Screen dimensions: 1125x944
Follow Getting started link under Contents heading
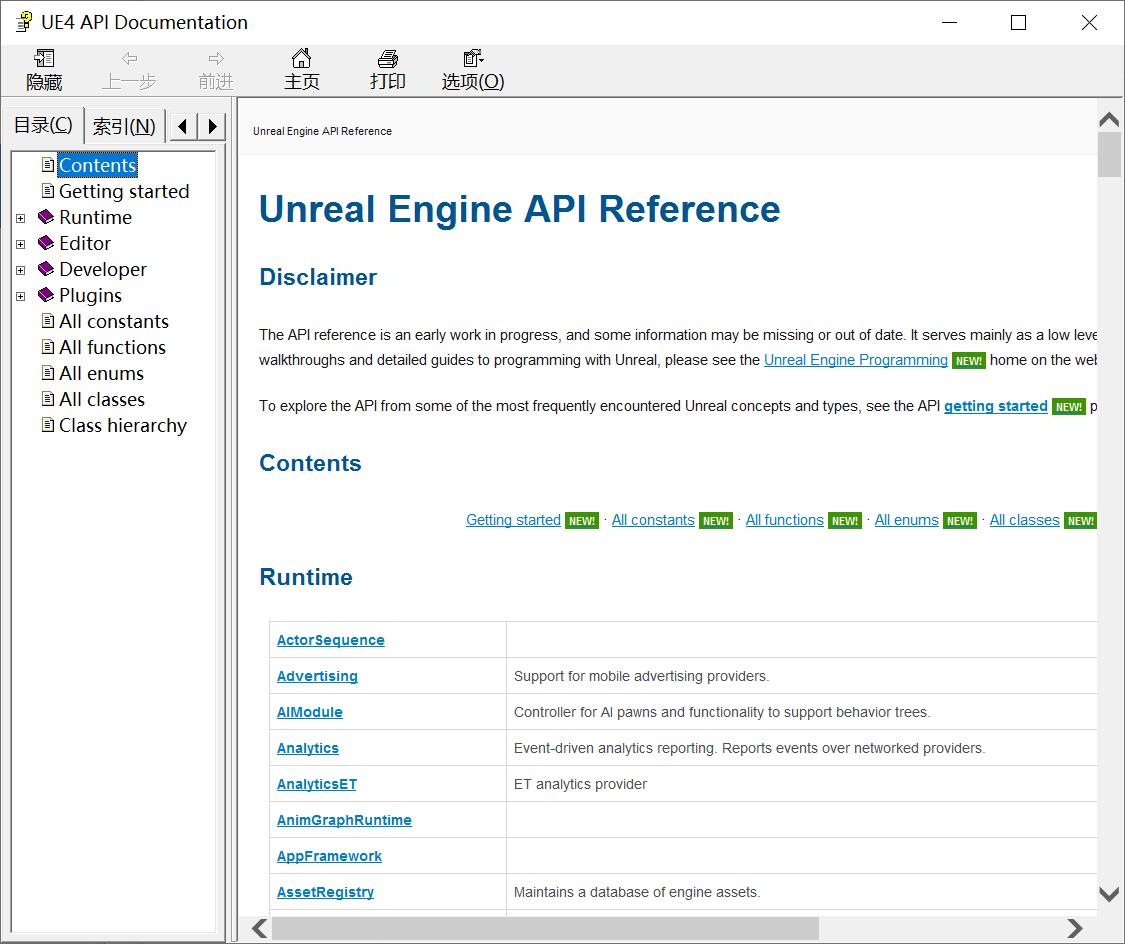[x=513, y=520]
